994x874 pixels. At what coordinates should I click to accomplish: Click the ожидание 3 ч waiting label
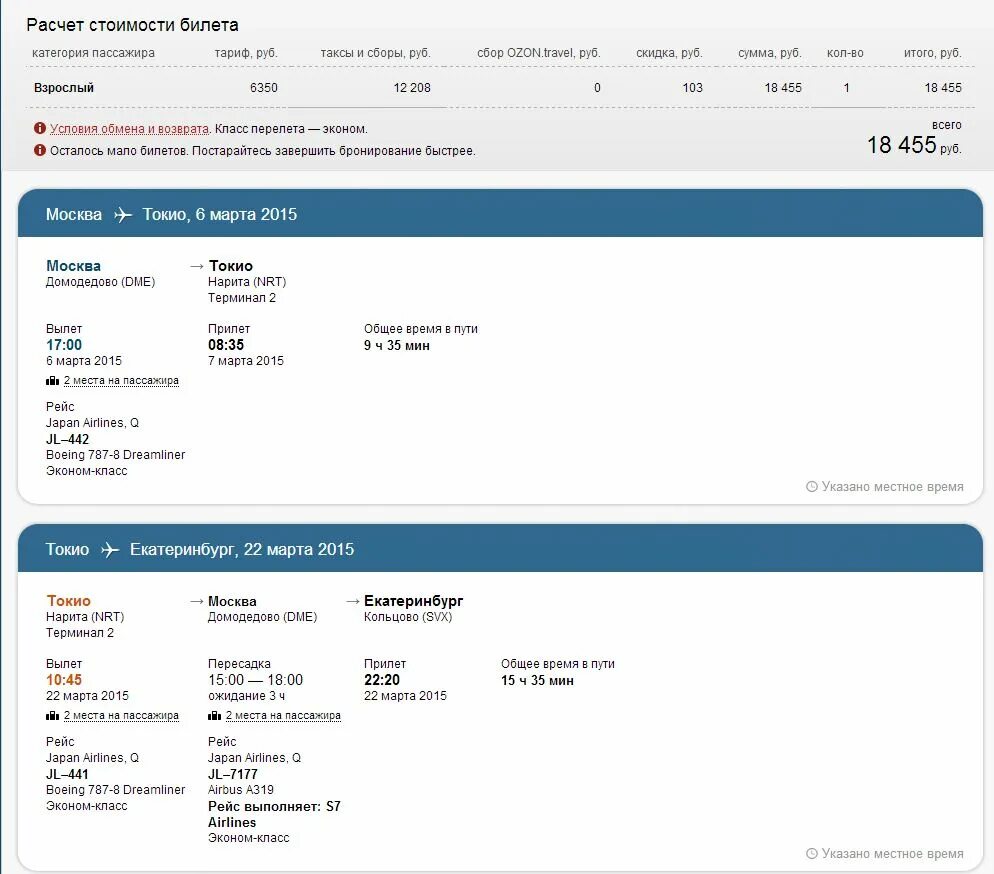(x=247, y=695)
